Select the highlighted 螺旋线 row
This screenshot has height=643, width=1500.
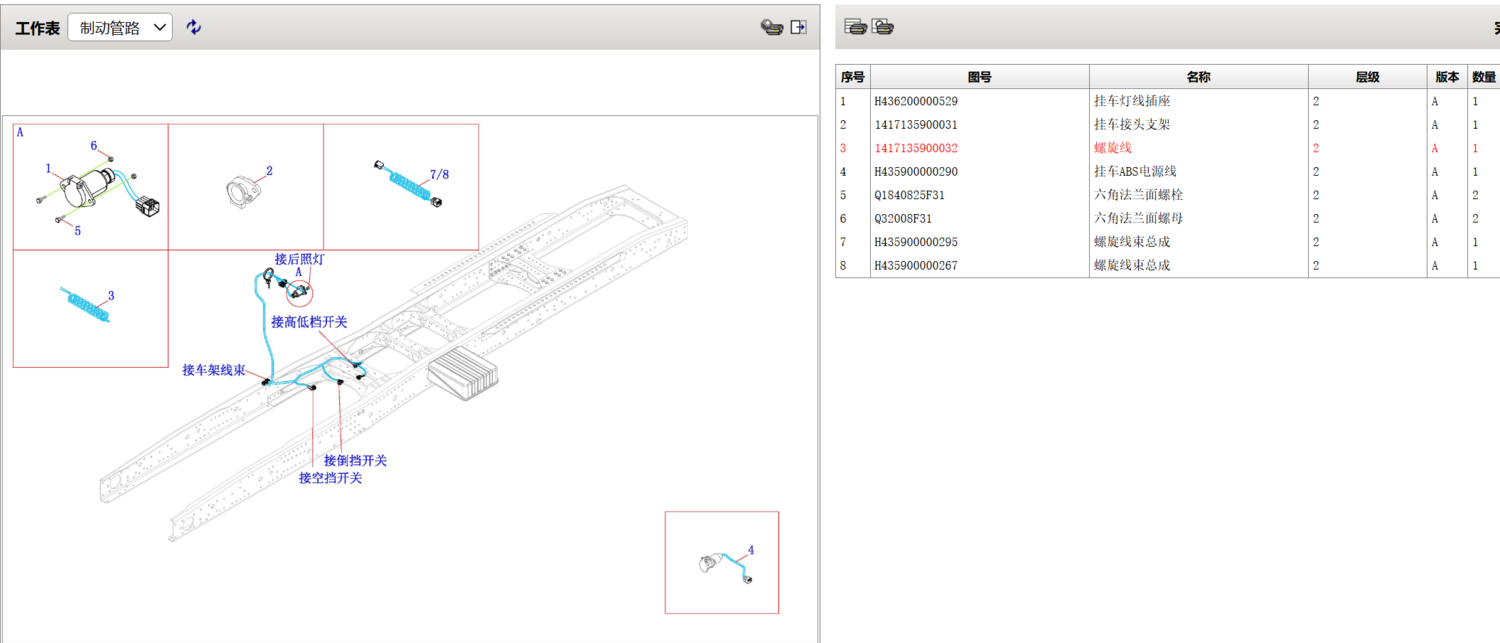1112,148
